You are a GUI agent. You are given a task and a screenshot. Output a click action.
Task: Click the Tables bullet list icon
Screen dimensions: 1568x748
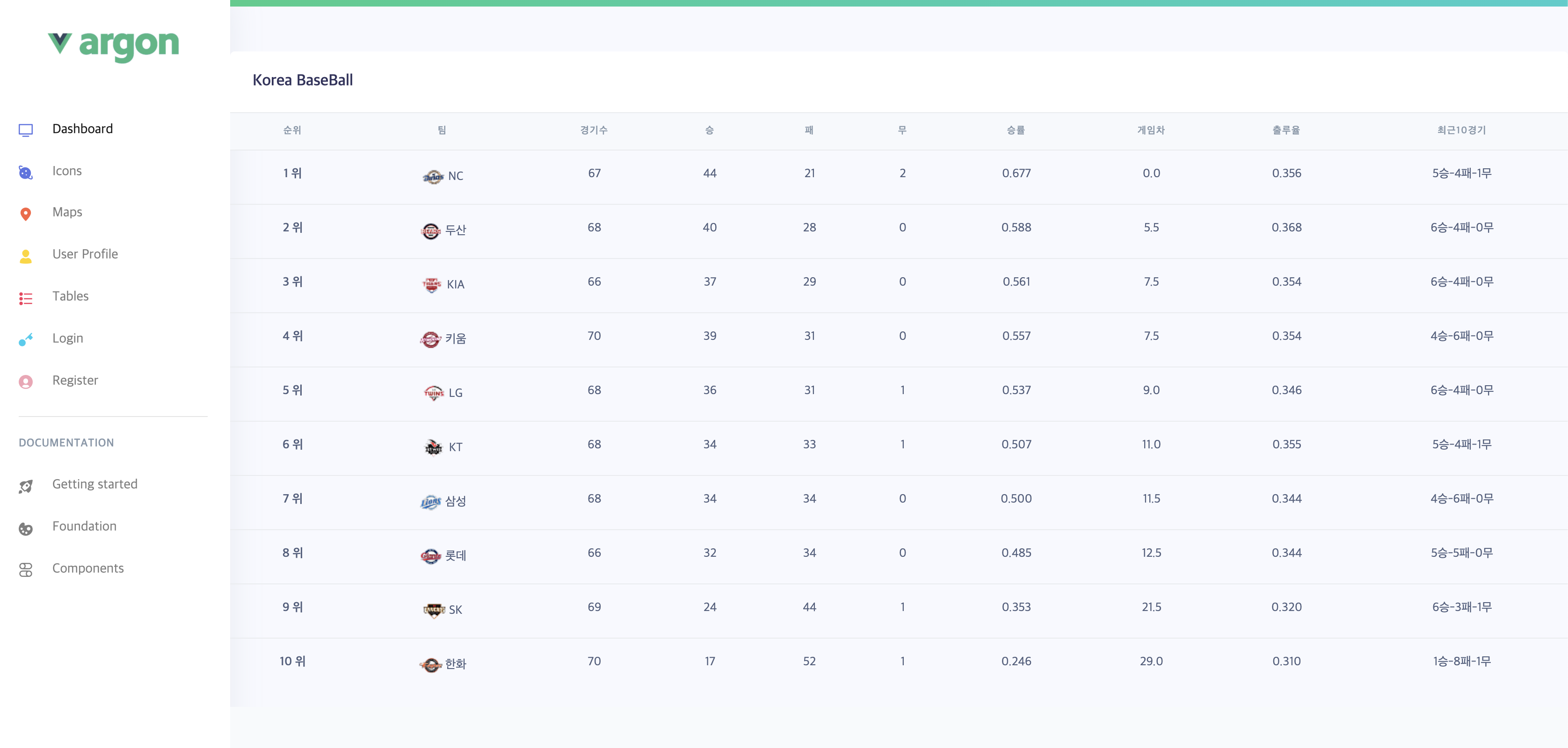26,298
